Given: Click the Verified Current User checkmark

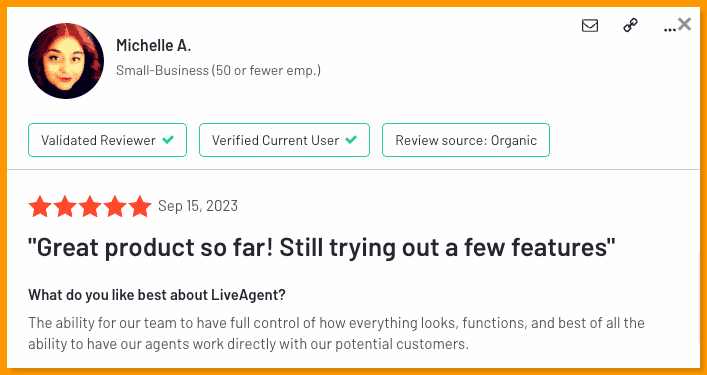Looking at the screenshot, I should (x=351, y=140).
